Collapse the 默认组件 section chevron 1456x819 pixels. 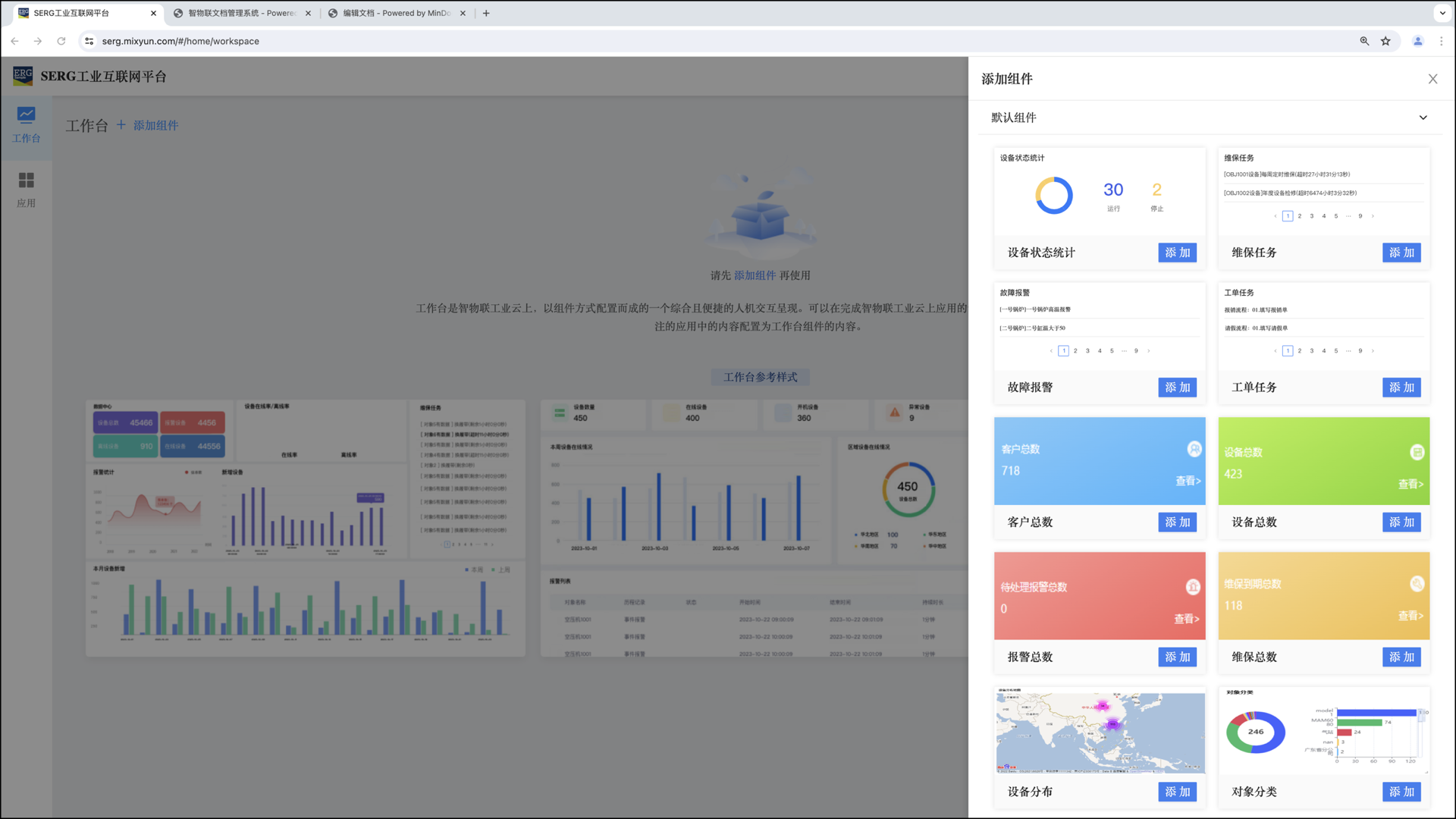click(x=1423, y=118)
